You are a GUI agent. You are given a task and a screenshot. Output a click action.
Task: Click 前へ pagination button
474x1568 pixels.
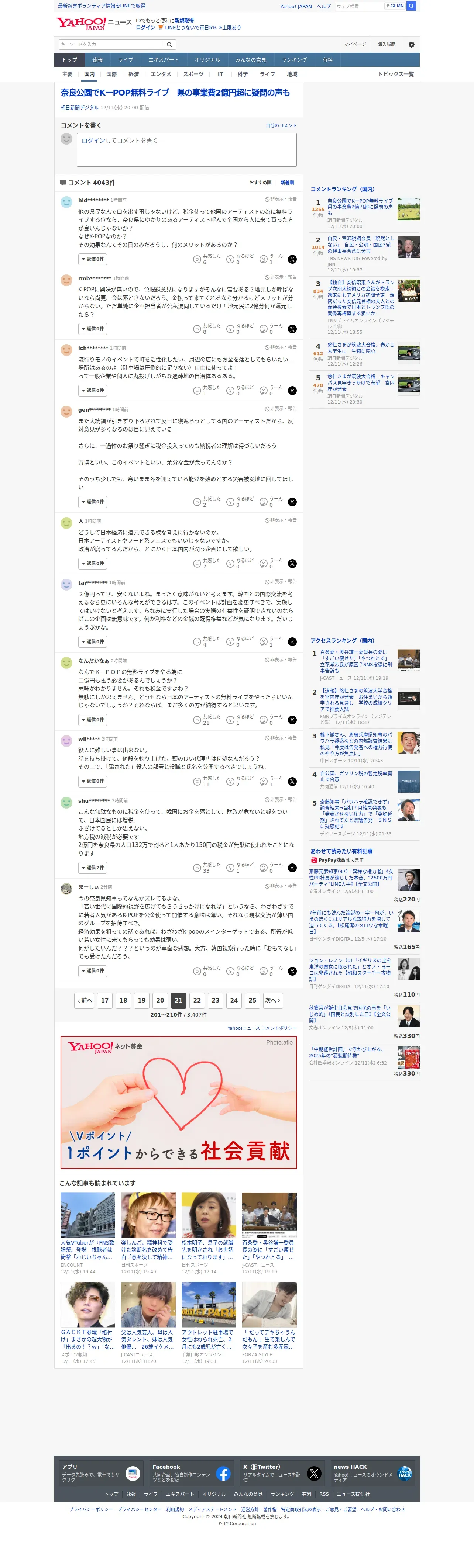(84, 1000)
